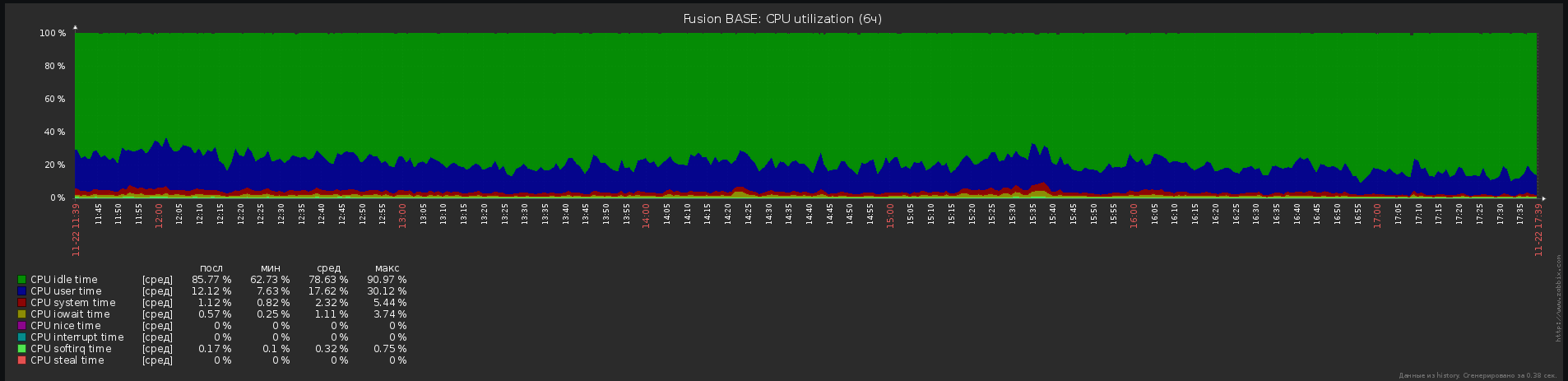This screenshot has height=381, width=1568.
Task: Click the '80 %' Y-axis label
Action: pos(54,67)
